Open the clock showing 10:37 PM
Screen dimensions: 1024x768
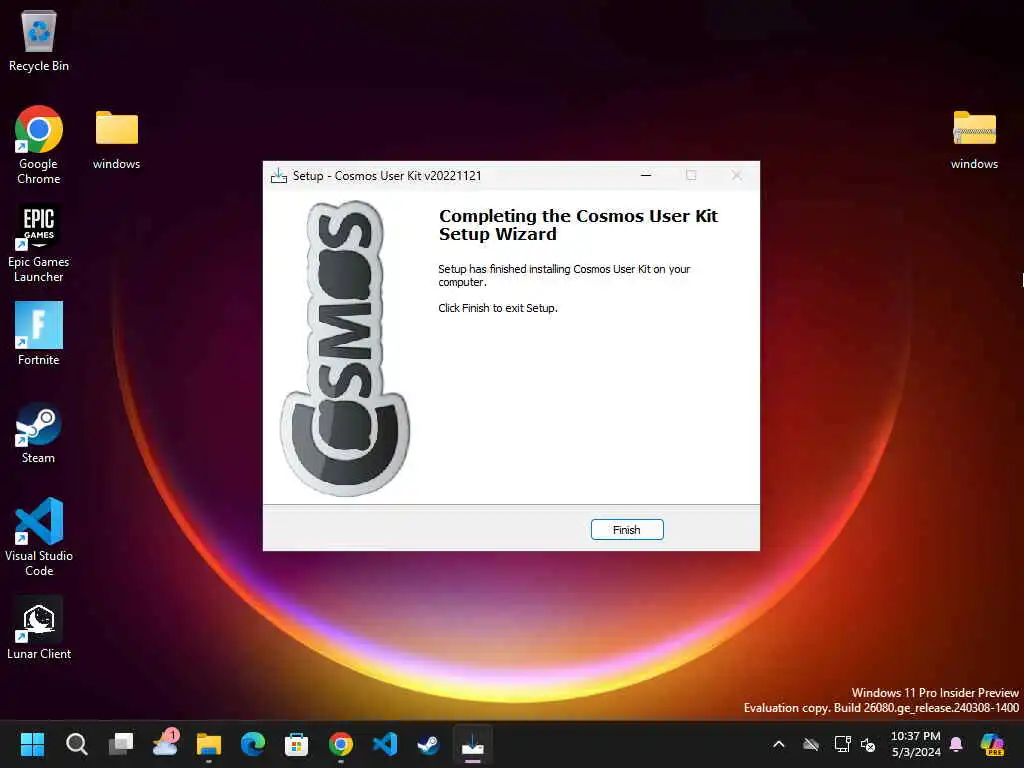(x=916, y=744)
